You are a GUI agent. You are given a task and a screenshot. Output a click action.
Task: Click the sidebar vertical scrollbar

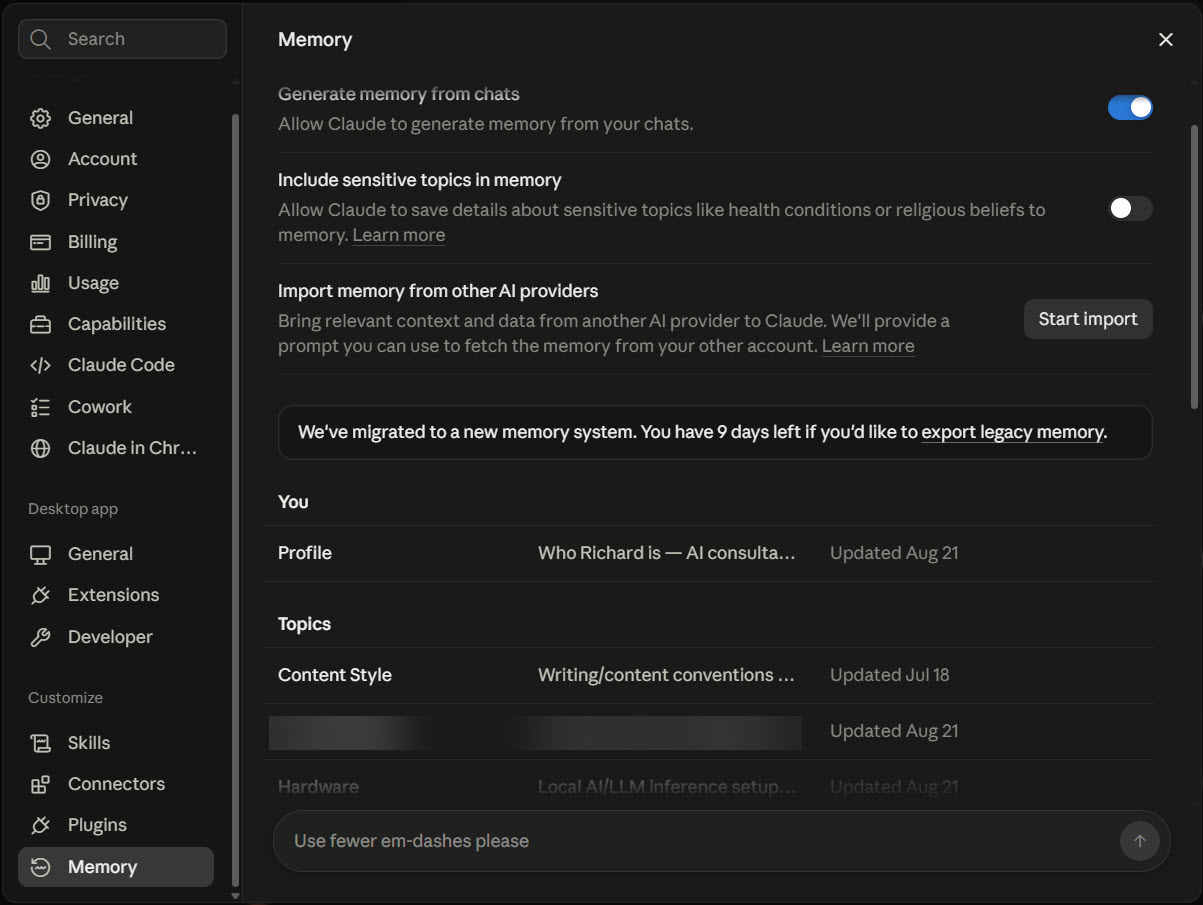click(x=236, y=500)
